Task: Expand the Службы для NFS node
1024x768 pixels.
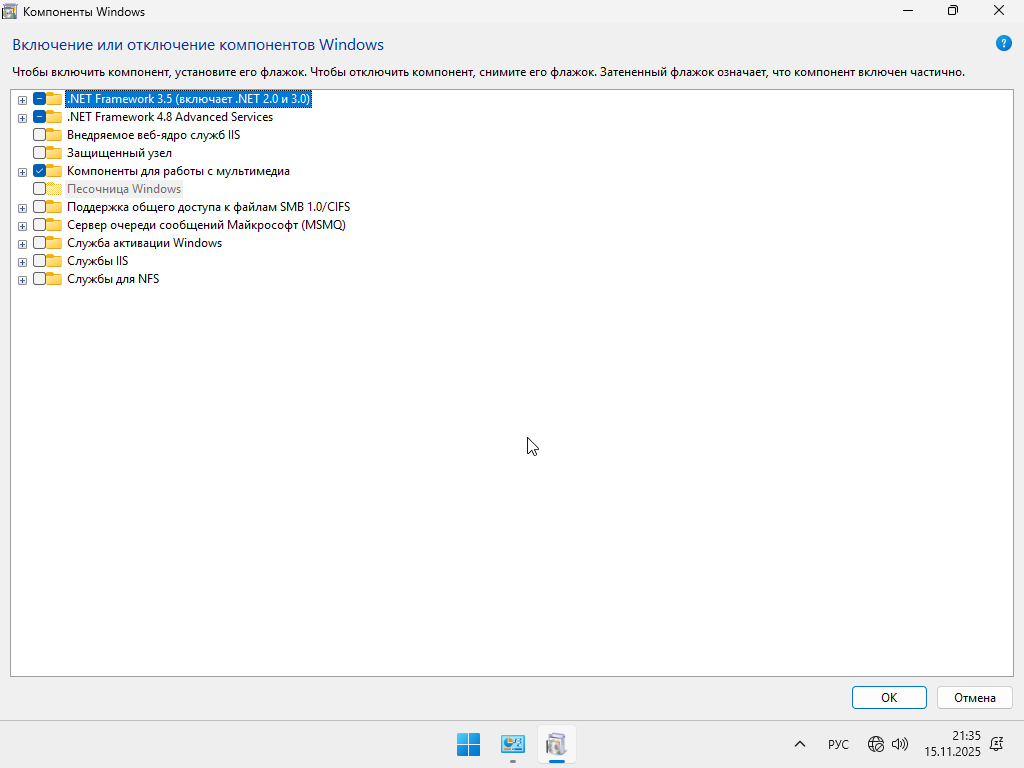Action: coord(22,280)
